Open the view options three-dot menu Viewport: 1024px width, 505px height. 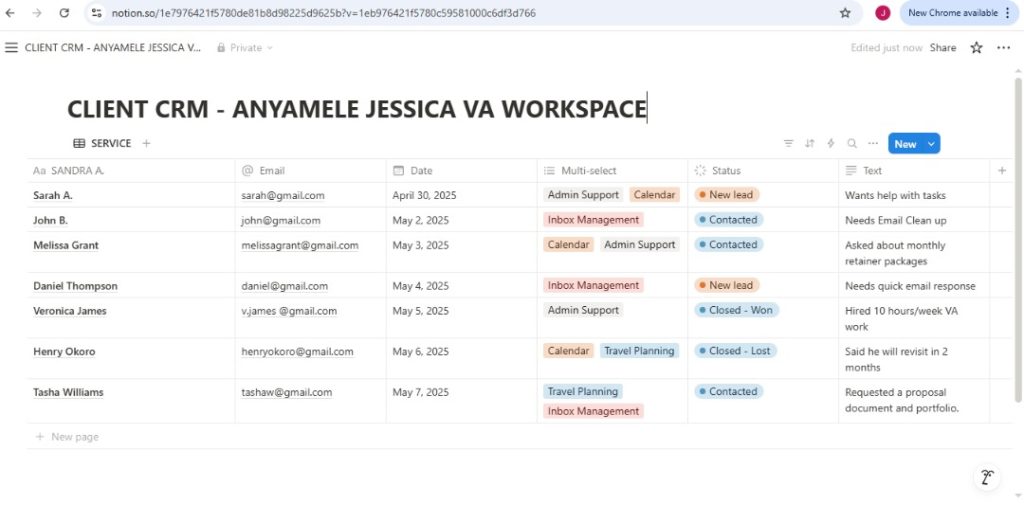pyautogui.click(x=873, y=144)
